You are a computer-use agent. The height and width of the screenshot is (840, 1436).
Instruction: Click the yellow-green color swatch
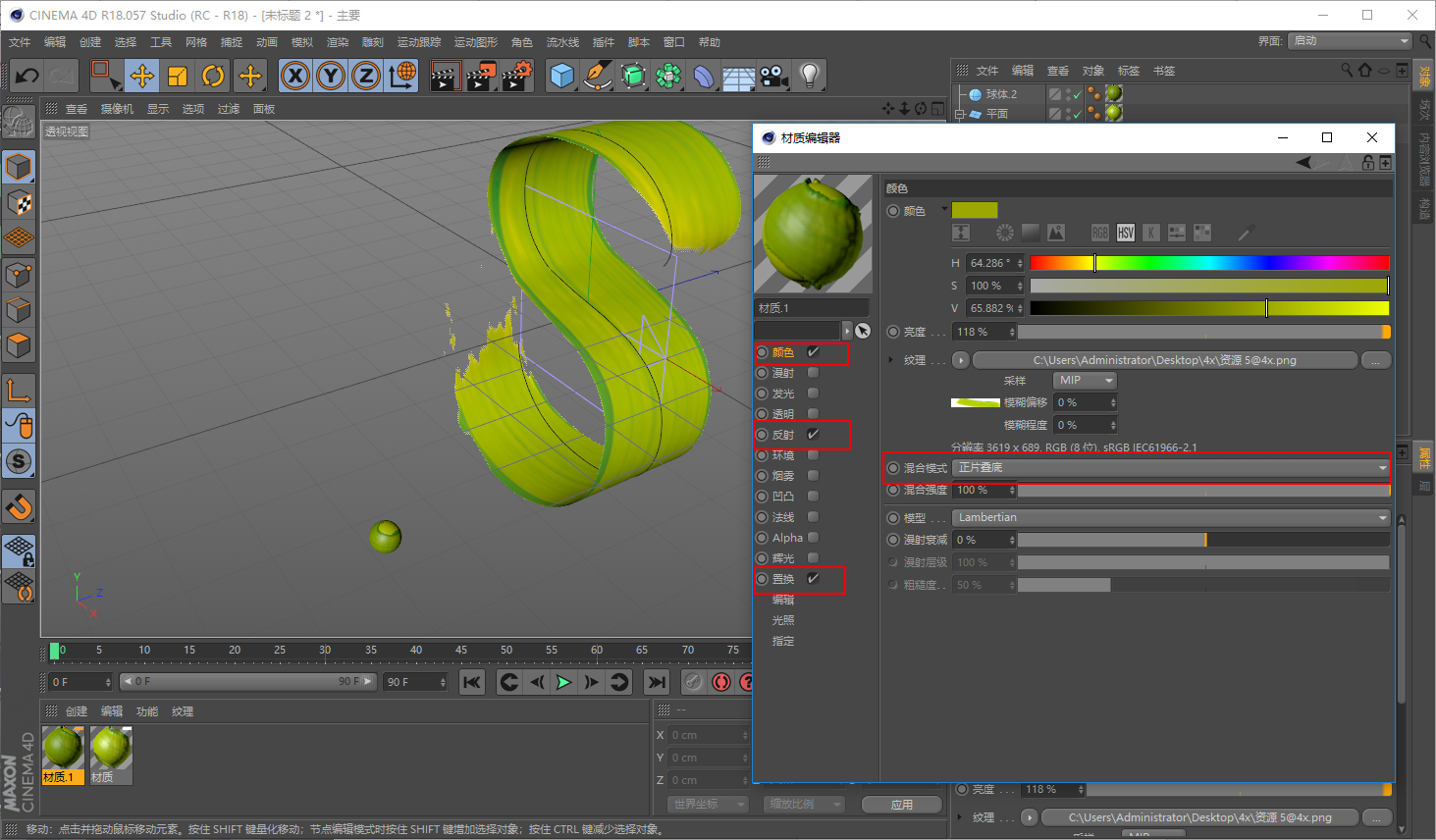(975, 210)
